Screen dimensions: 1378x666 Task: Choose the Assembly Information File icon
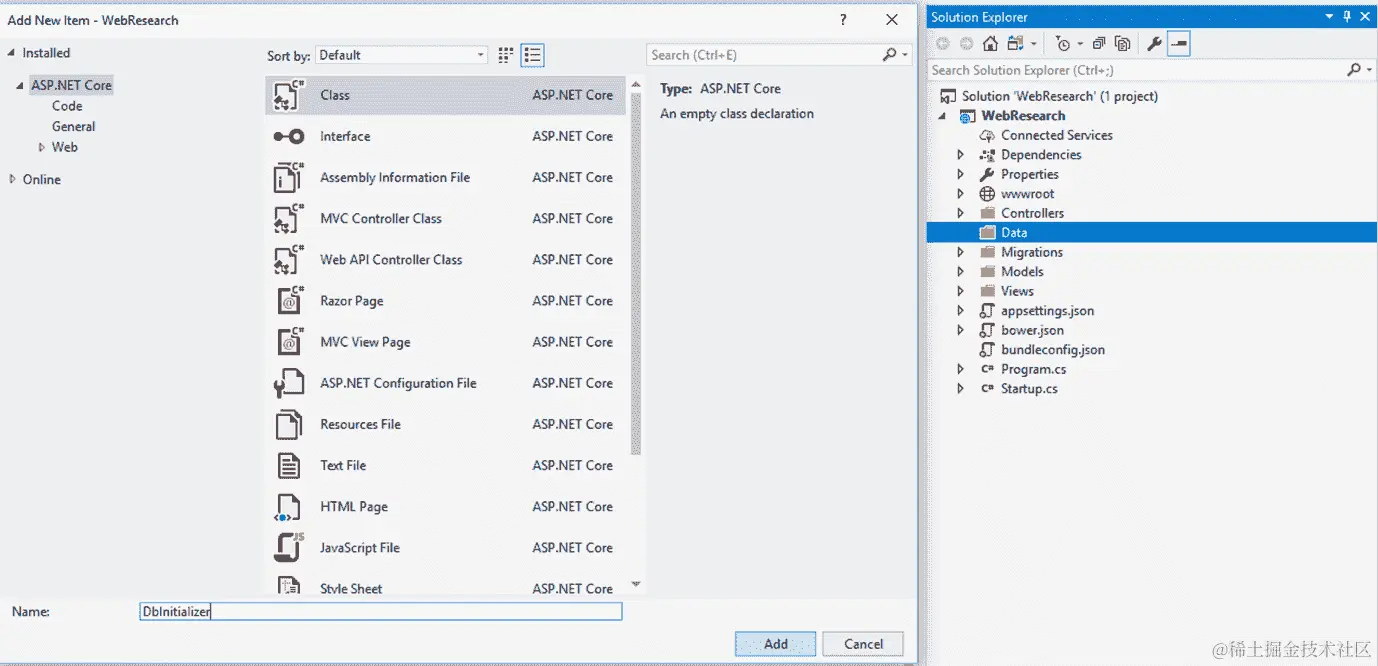coord(288,178)
